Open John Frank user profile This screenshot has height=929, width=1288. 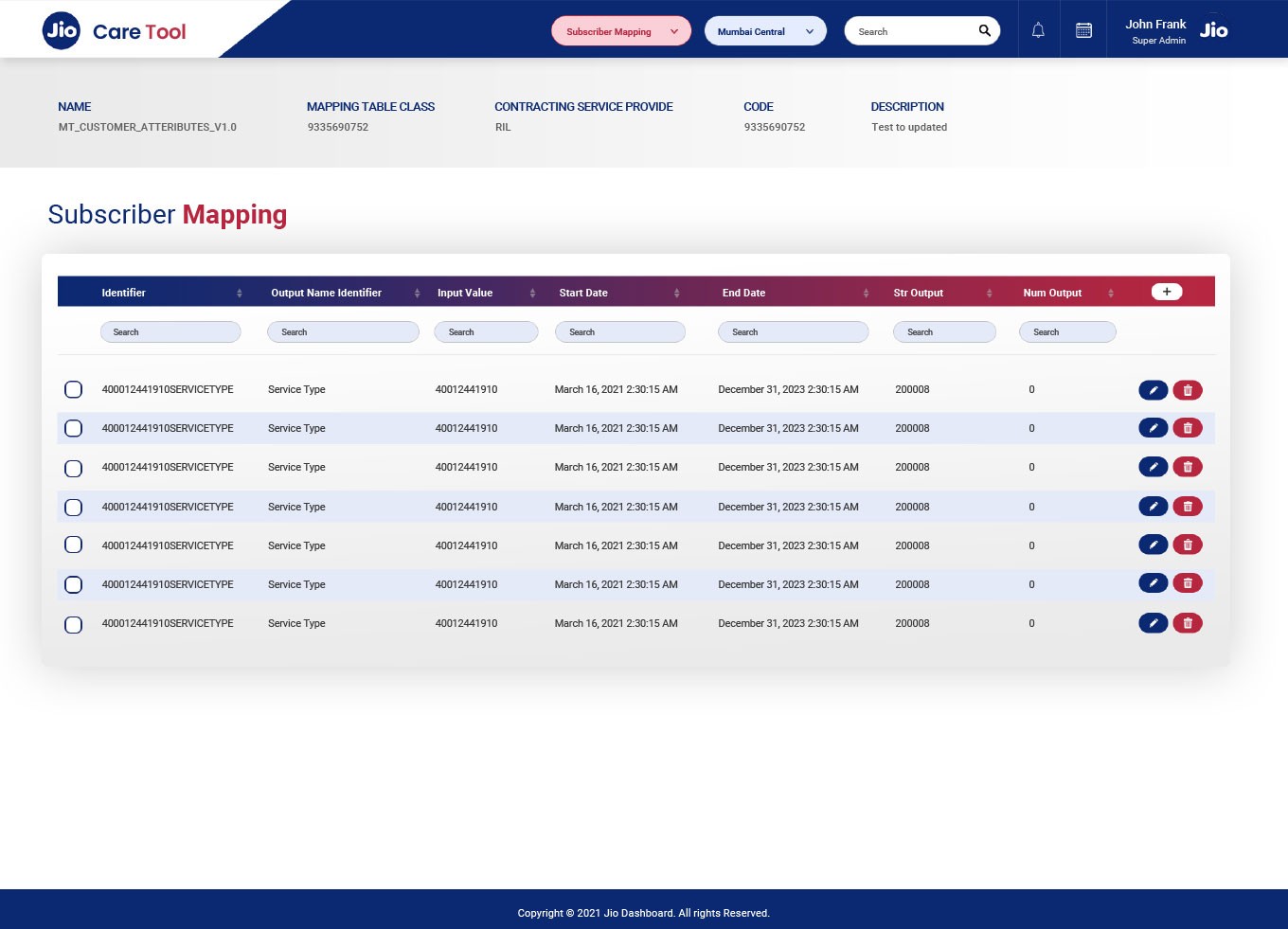click(x=1155, y=30)
